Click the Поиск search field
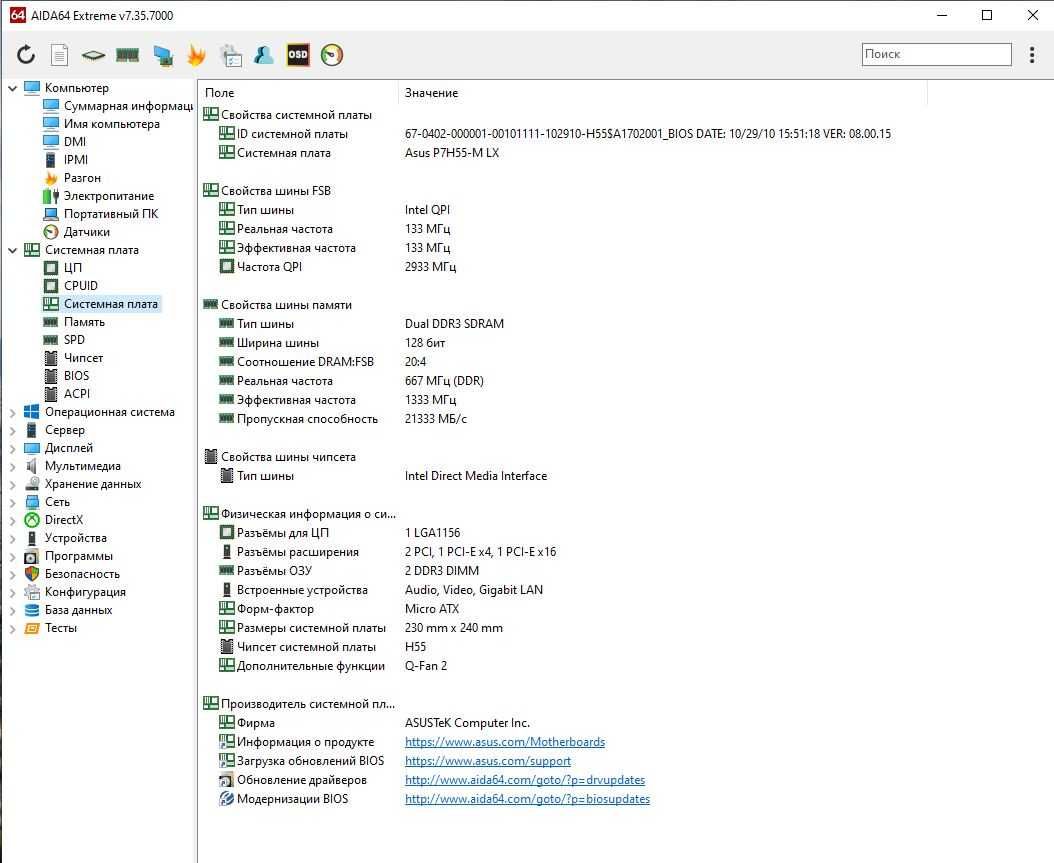 936,54
